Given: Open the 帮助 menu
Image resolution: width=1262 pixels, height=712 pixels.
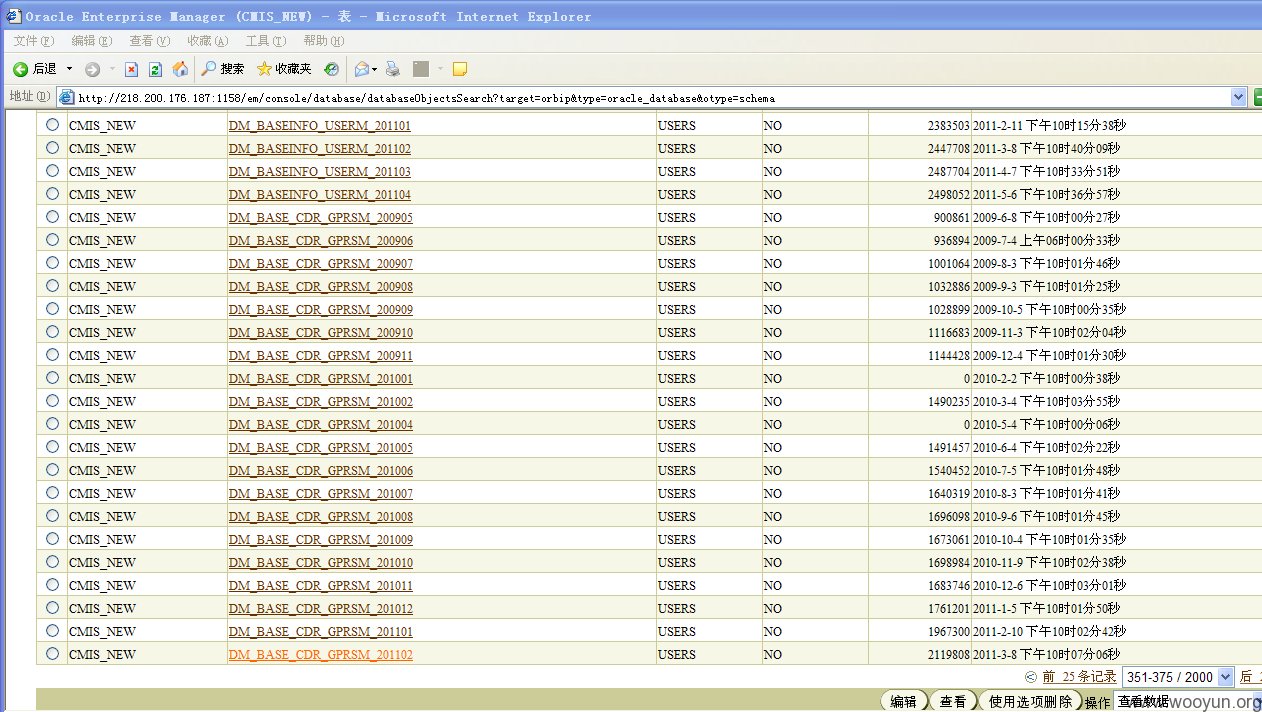Looking at the screenshot, I should 324,41.
